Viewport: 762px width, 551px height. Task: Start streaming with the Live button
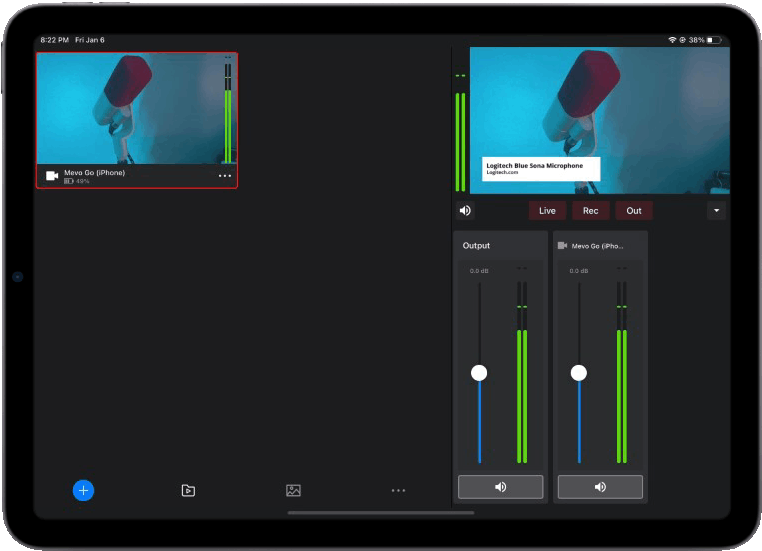[x=547, y=210]
